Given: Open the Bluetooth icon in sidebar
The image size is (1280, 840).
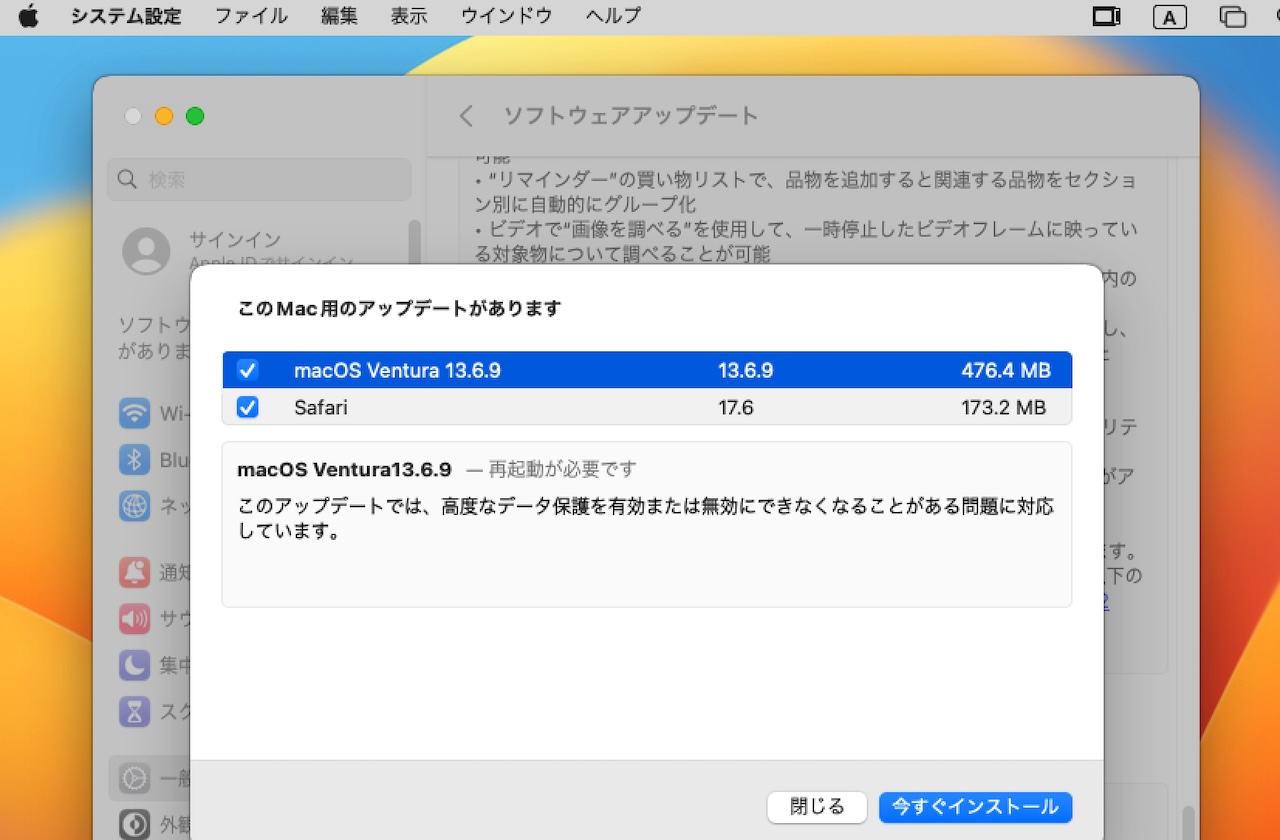Looking at the screenshot, I should coord(134,460).
